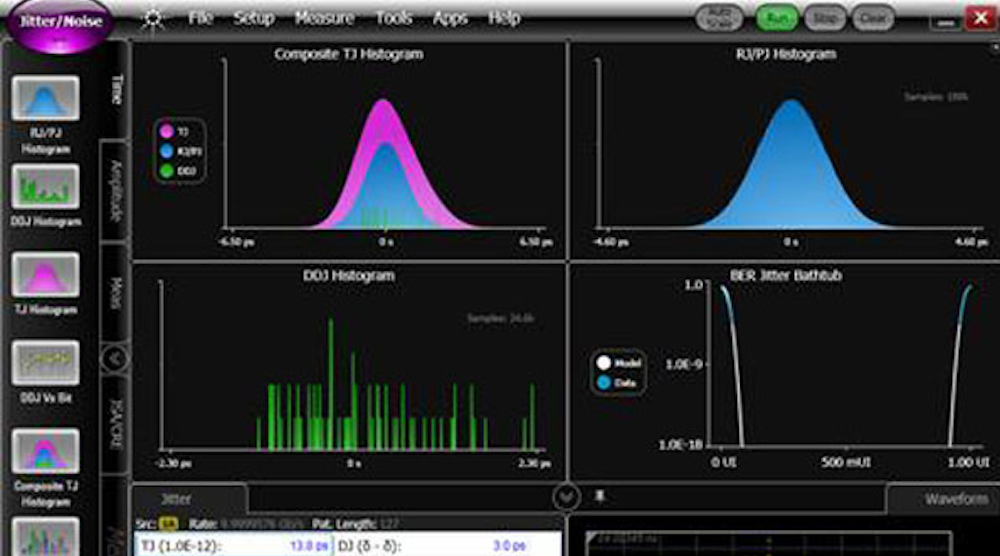Select the Composite TJ Histogram sidebar icon
1000x556 pixels.
click(x=45, y=452)
